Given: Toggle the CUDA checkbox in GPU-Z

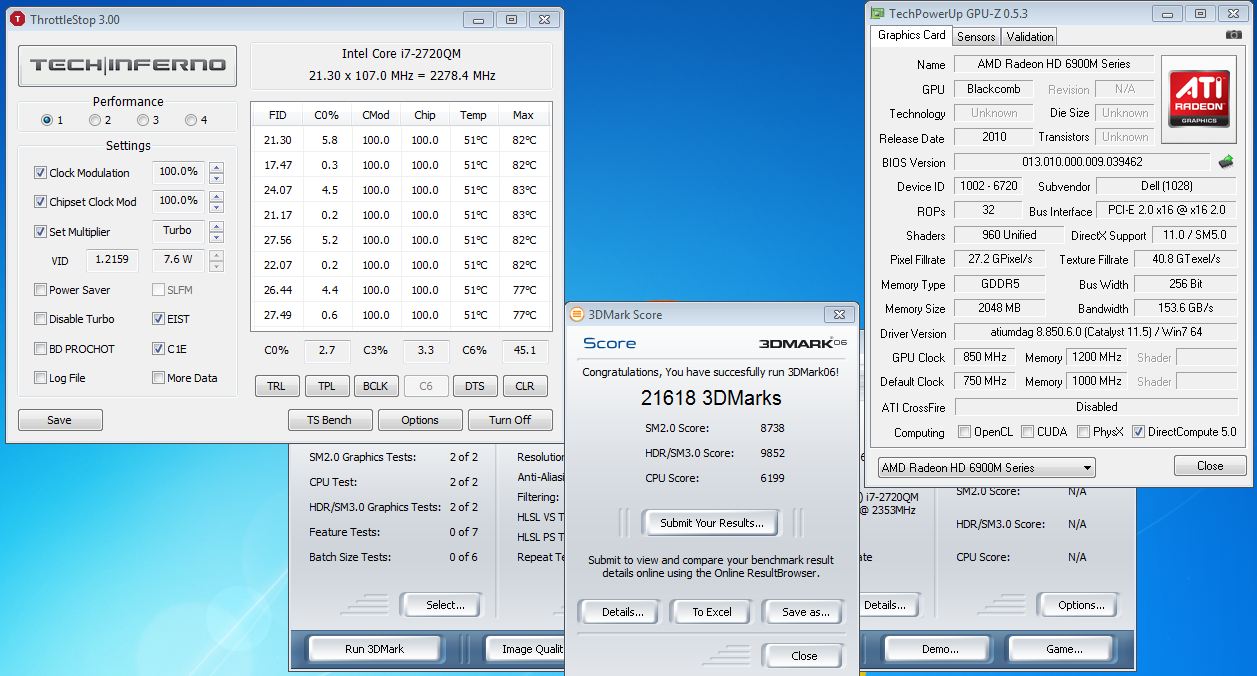Looking at the screenshot, I should point(1028,432).
